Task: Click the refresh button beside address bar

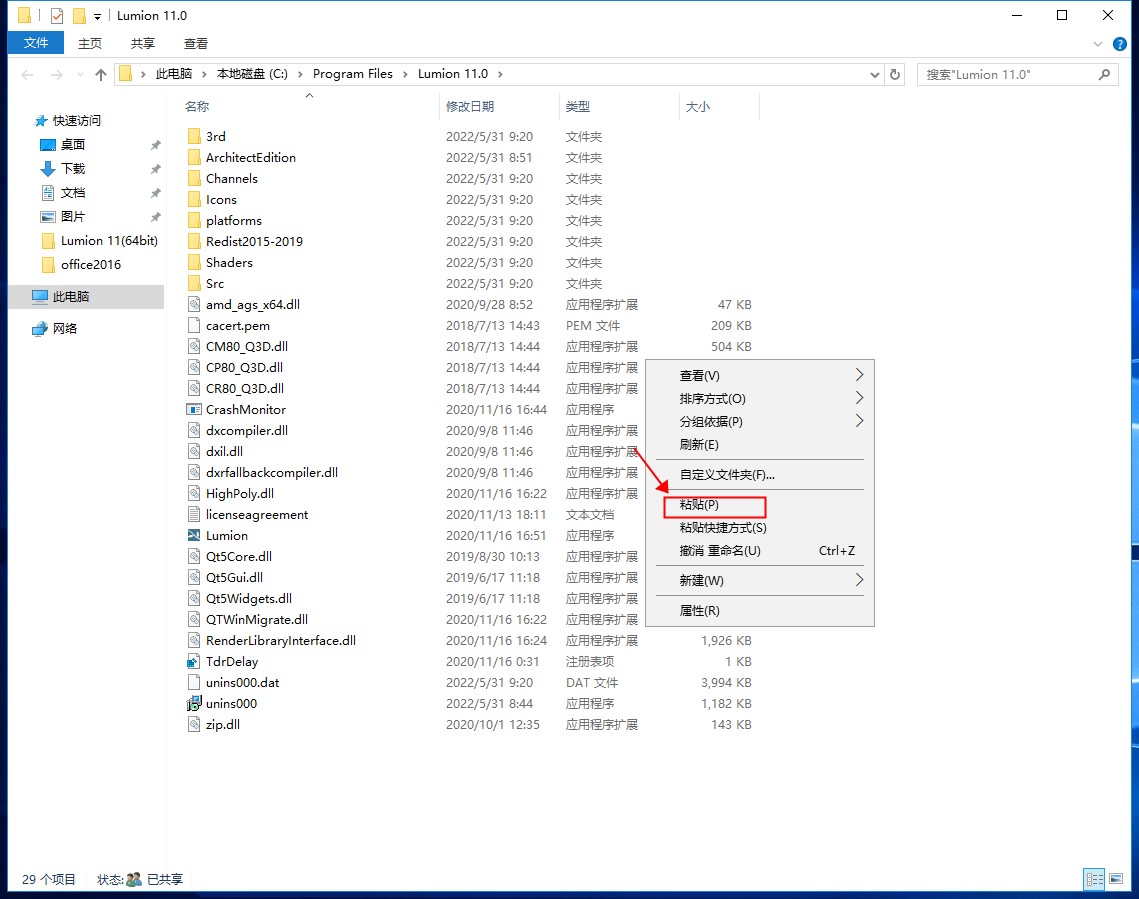Action: [x=895, y=74]
